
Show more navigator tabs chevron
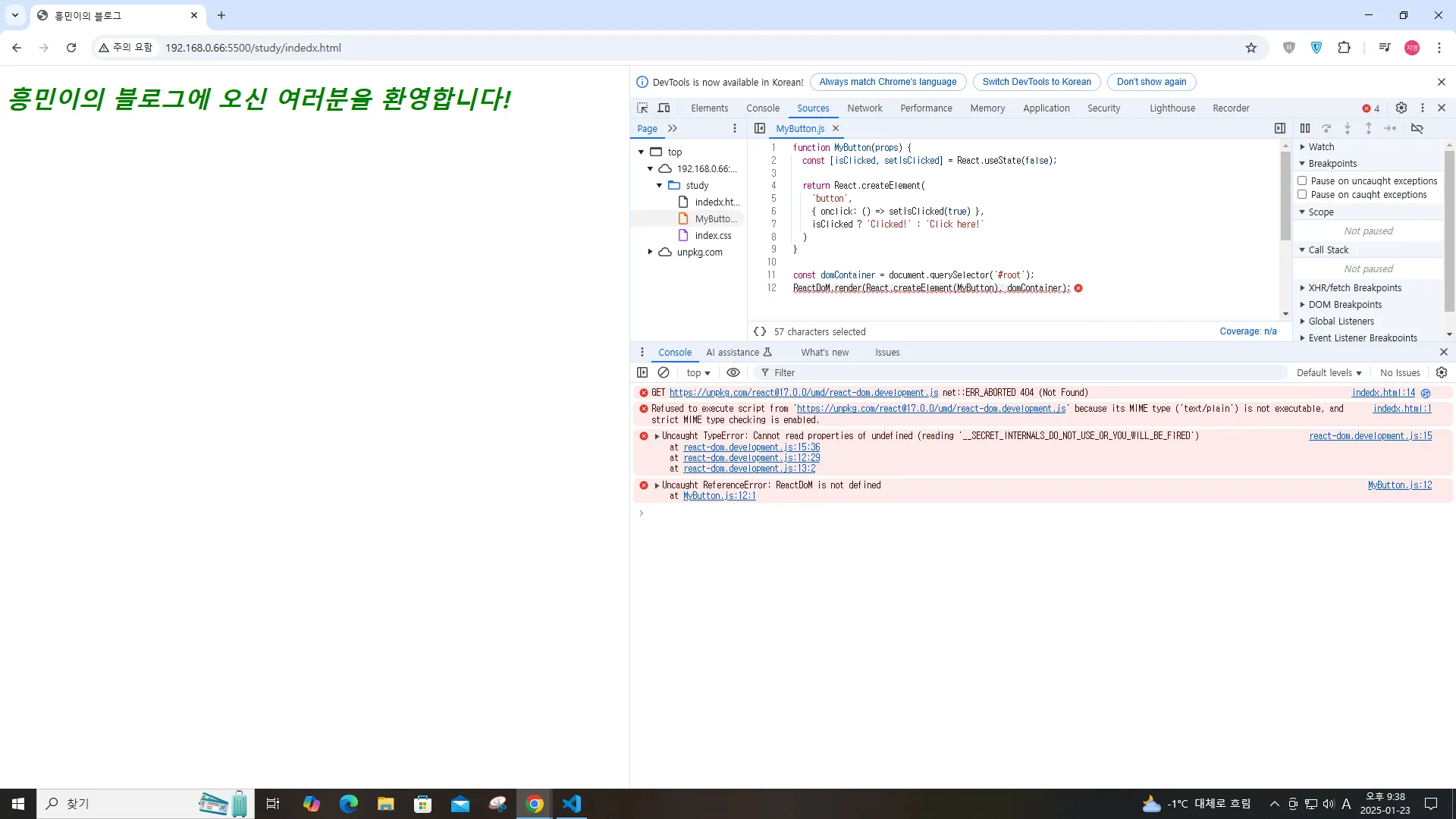tap(673, 128)
